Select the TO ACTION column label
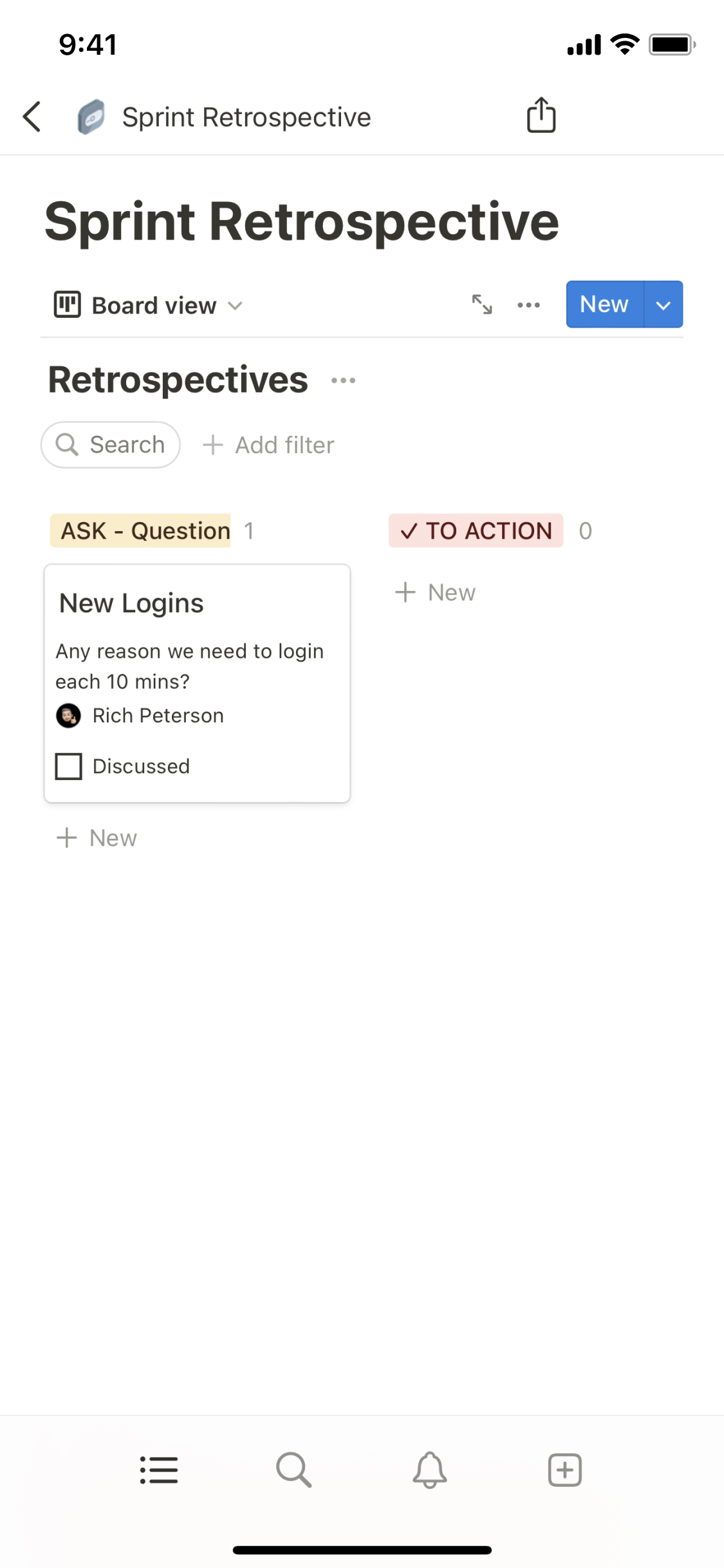The height and width of the screenshot is (1568, 724). tap(476, 531)
